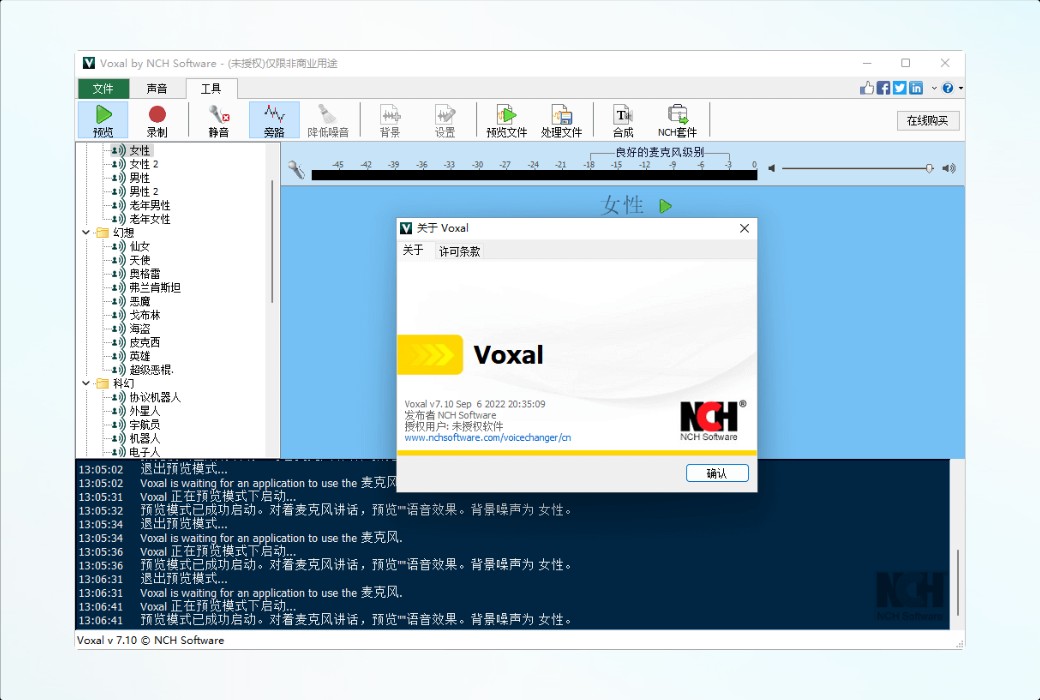Play the 女性 voice green arrow
The image size is (1040, 700).
coord(666,206)
